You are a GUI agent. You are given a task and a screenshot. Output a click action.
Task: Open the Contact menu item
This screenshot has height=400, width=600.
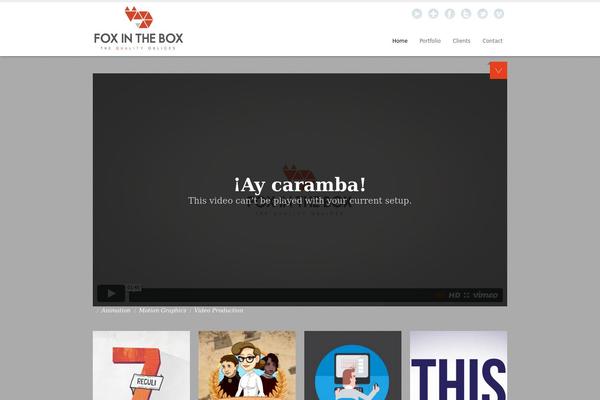click(x=492, y=41)
